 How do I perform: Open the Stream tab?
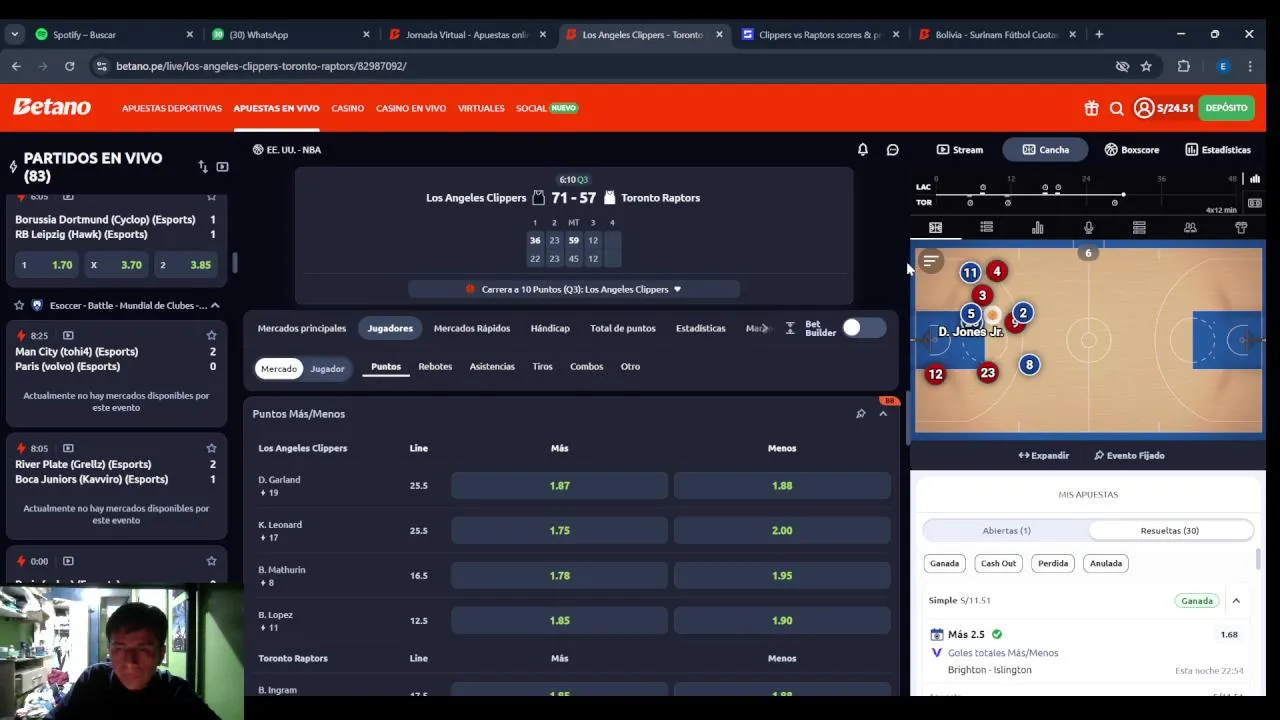(960, 150)
